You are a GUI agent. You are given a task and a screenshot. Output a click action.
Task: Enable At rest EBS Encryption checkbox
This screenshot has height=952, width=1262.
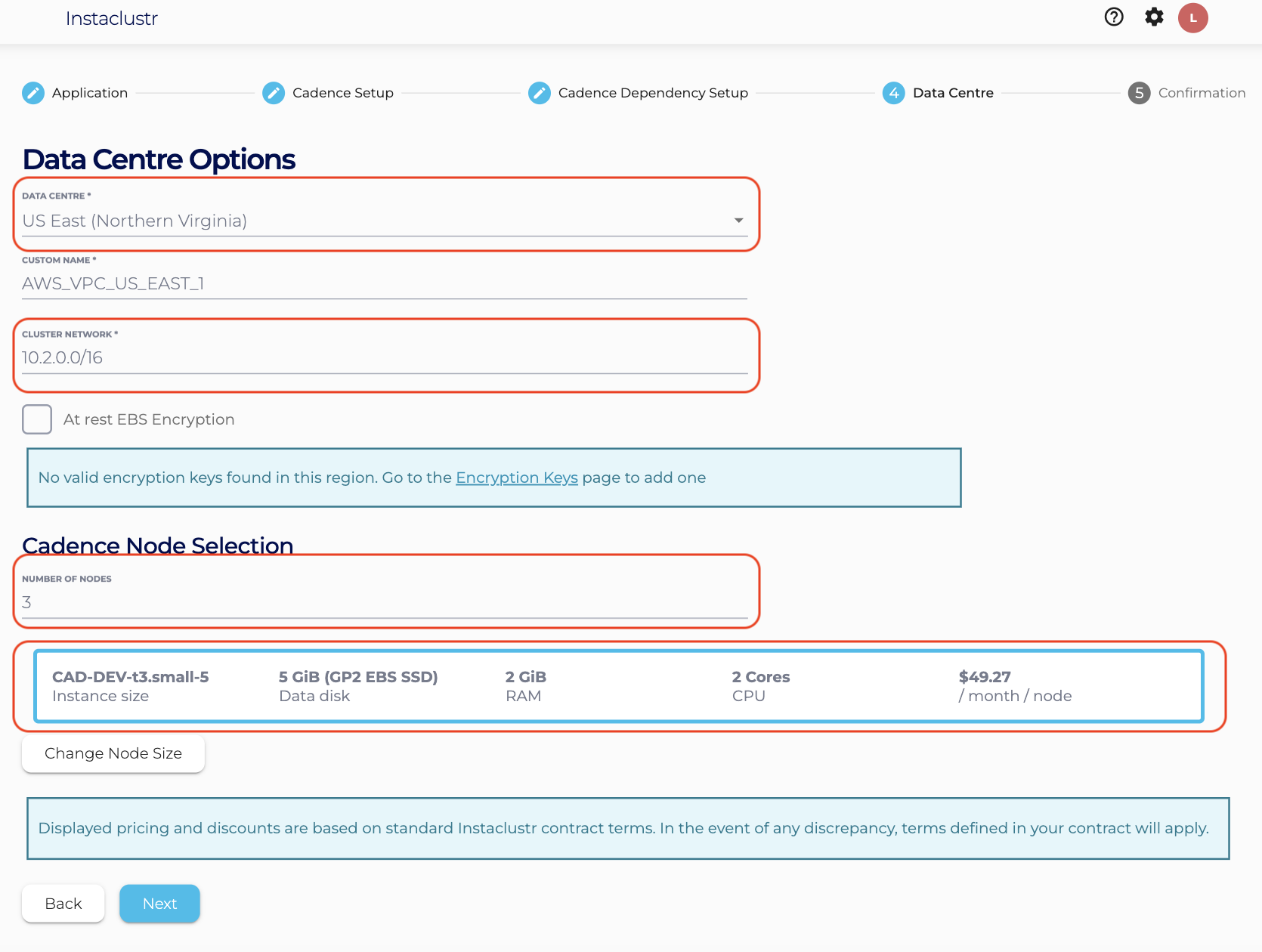pos(37,419)
